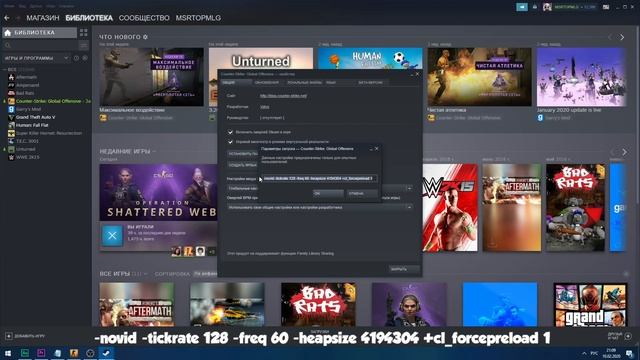Click the library home icon

point(7,33)
